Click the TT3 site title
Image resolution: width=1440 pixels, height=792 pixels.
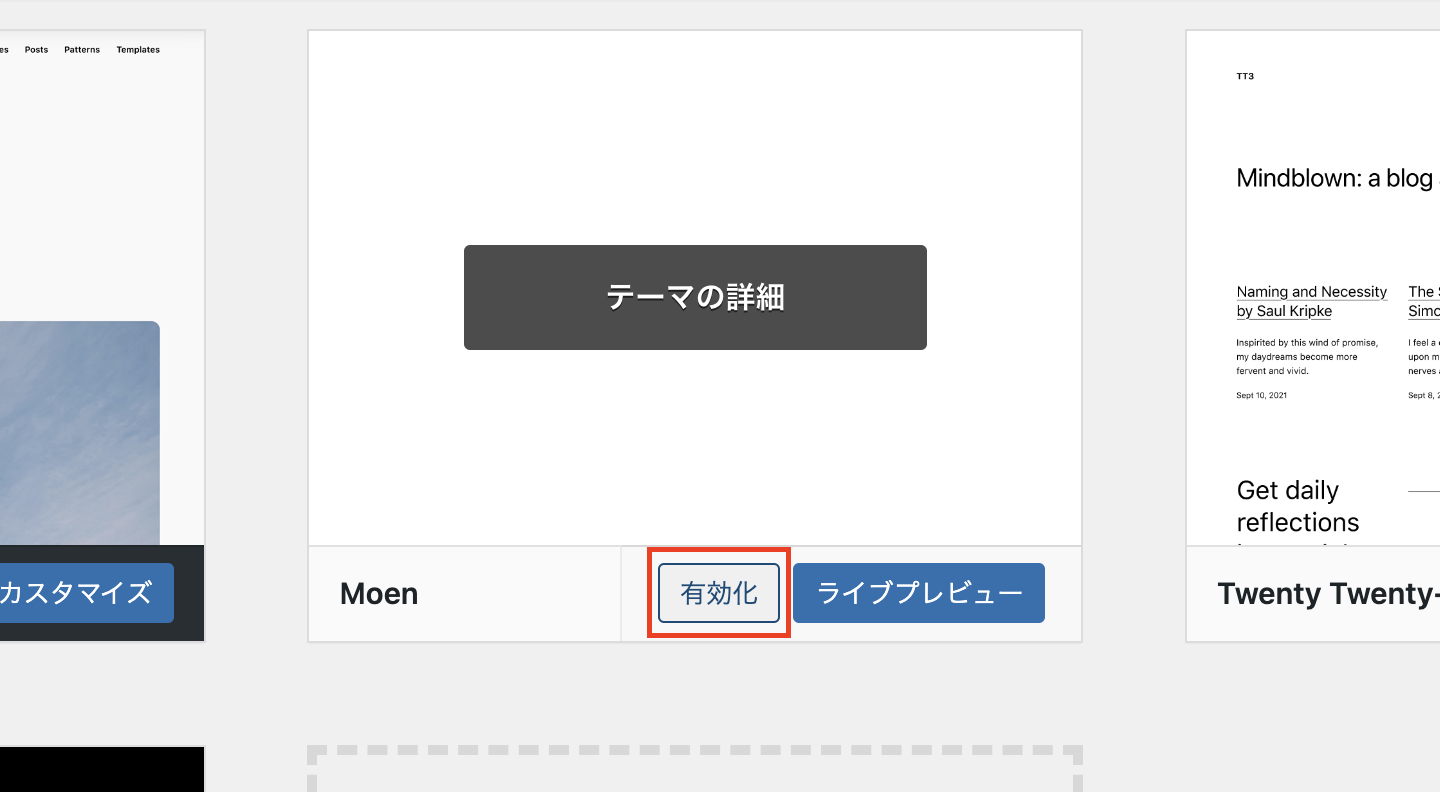tap(1245, 76)
